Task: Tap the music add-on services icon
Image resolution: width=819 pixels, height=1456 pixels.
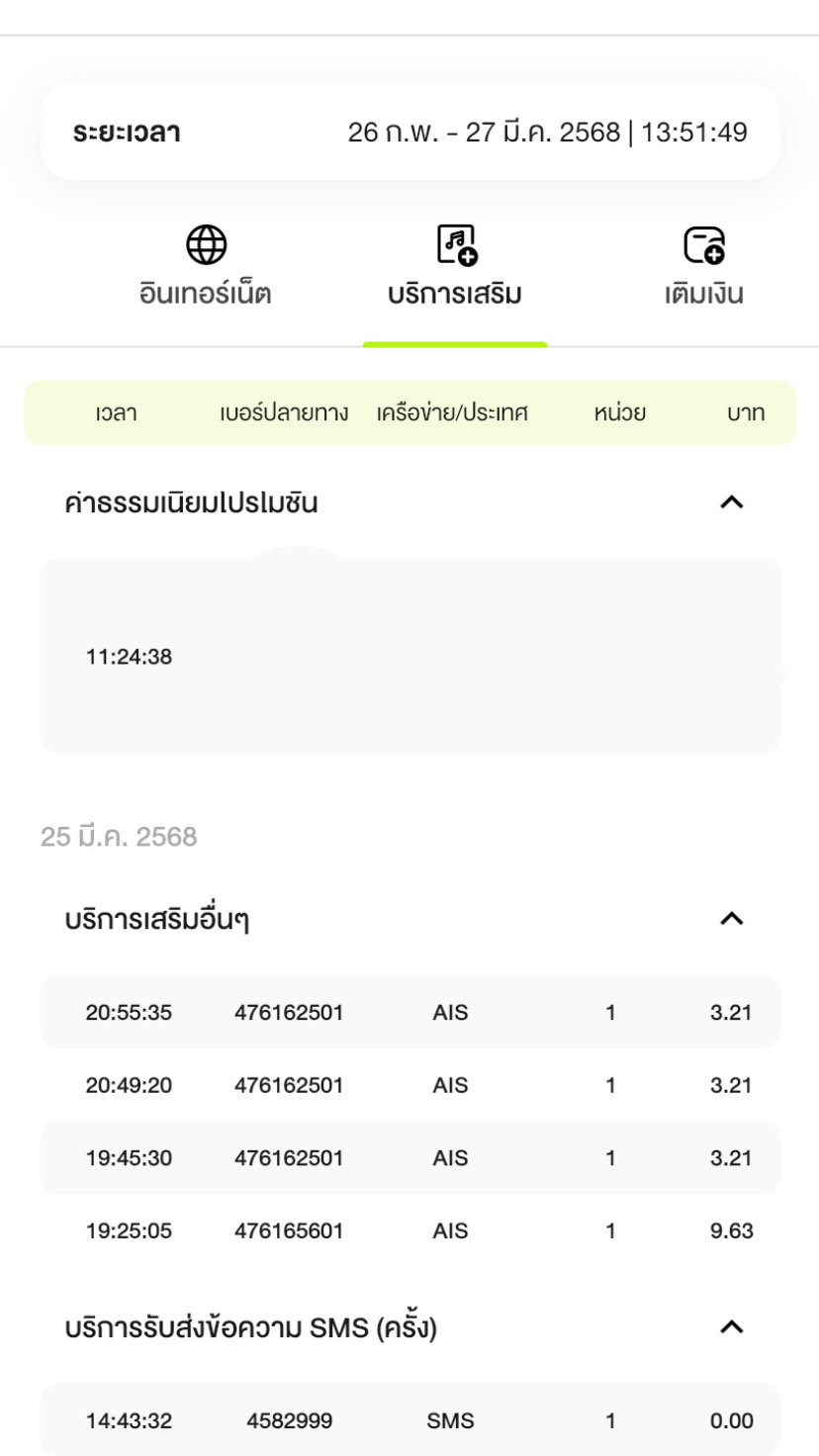Action: 456,244
